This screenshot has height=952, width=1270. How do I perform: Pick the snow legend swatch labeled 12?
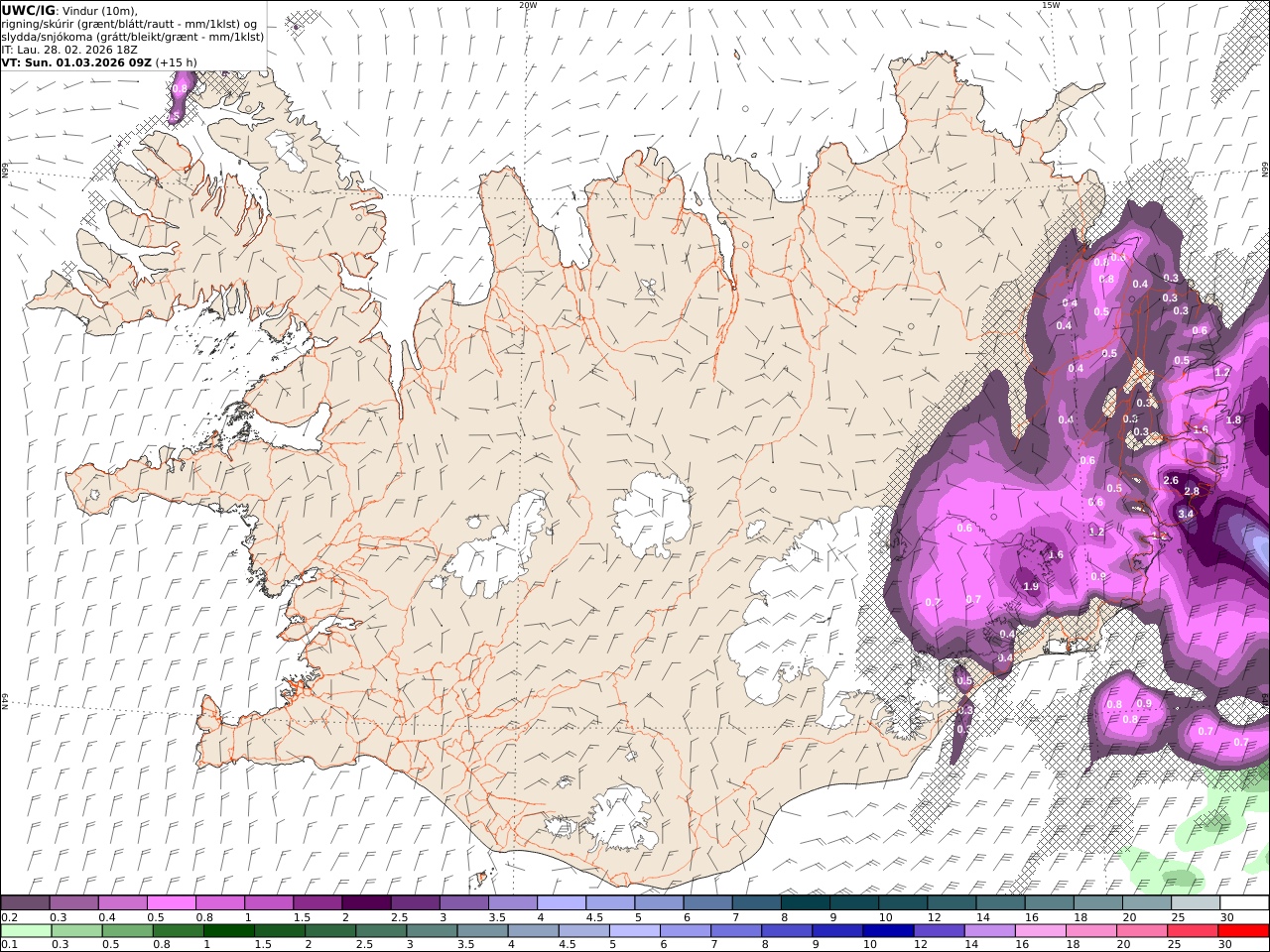click(x=951, y=903)
